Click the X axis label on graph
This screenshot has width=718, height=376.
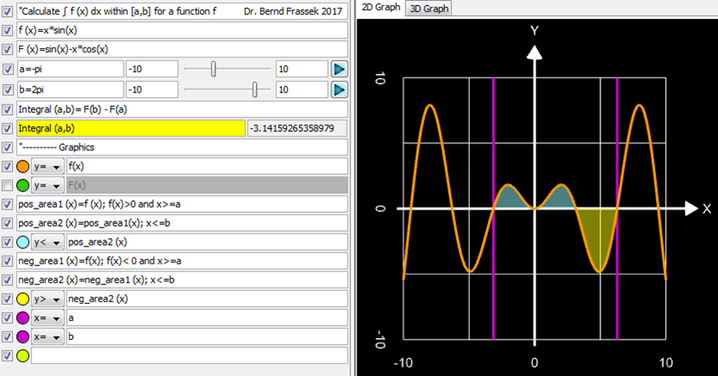pos(707,209)
